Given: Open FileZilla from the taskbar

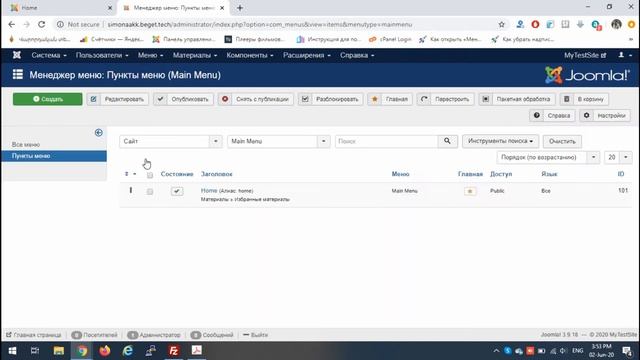Looking at the screenshot, I should [x=173, y=351].
